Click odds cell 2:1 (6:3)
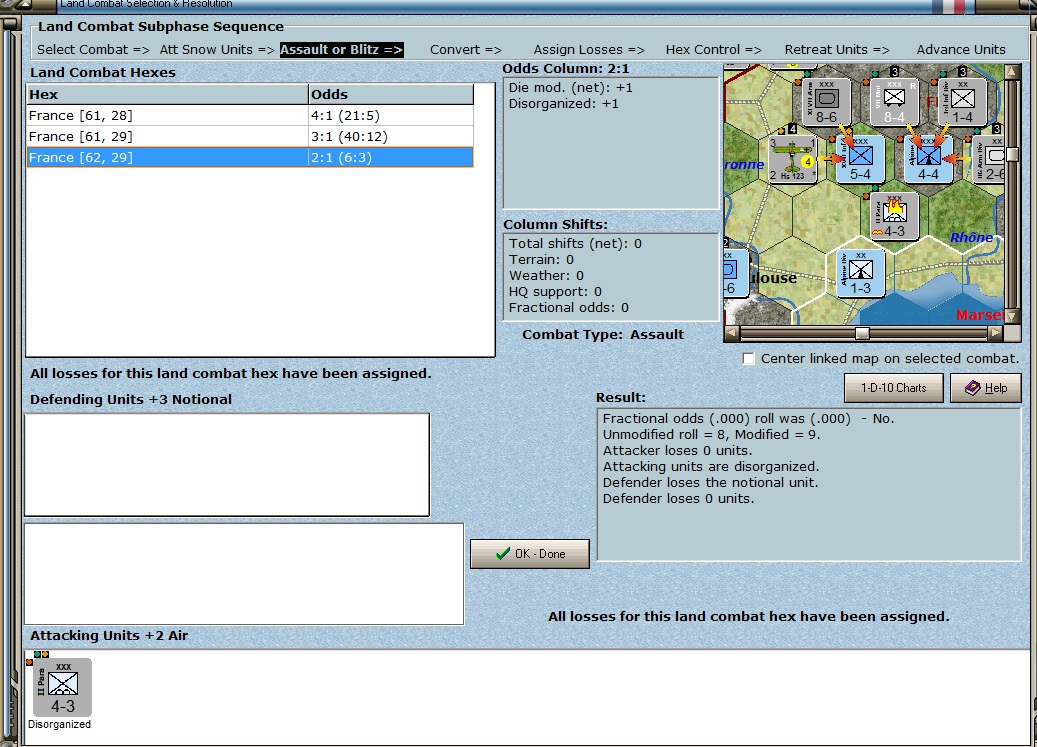 coord(390,157)
